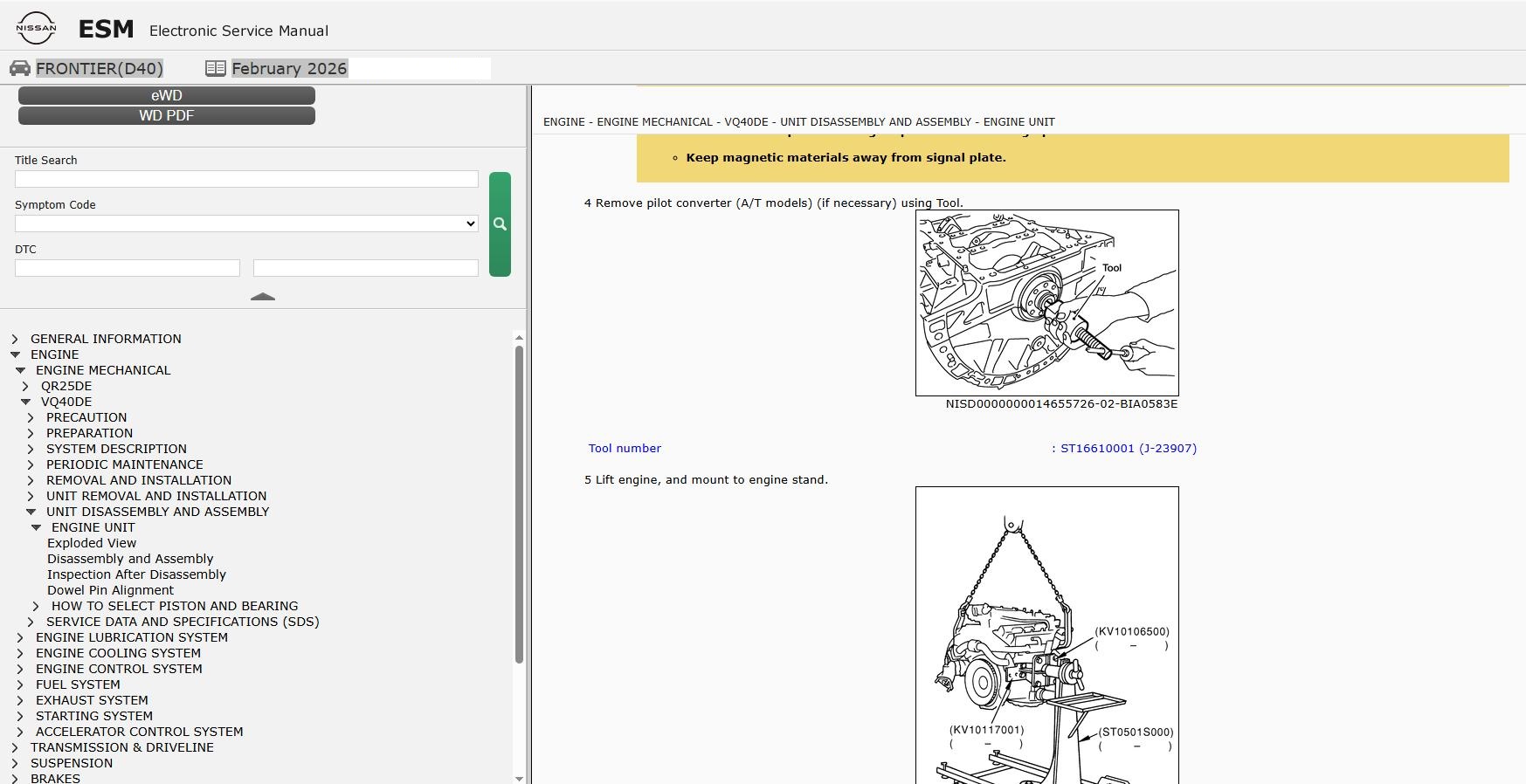Collapse ENGINE MECHANICAL node
This screenshot has width=1526, height=784.
[20, 370]
